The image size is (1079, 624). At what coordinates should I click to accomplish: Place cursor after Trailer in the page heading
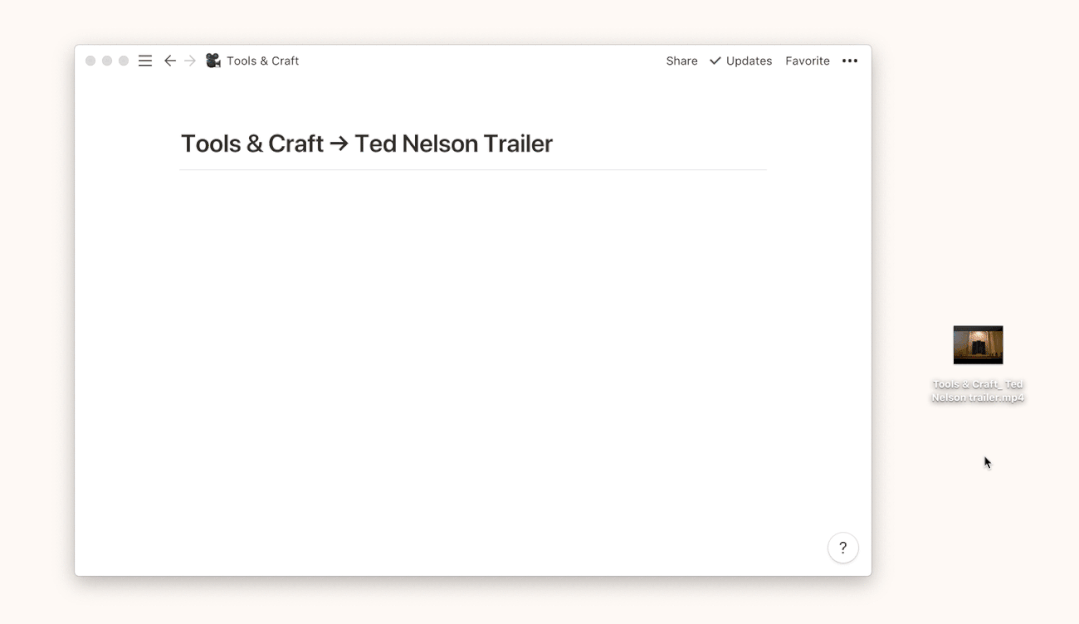click(554, 144)
